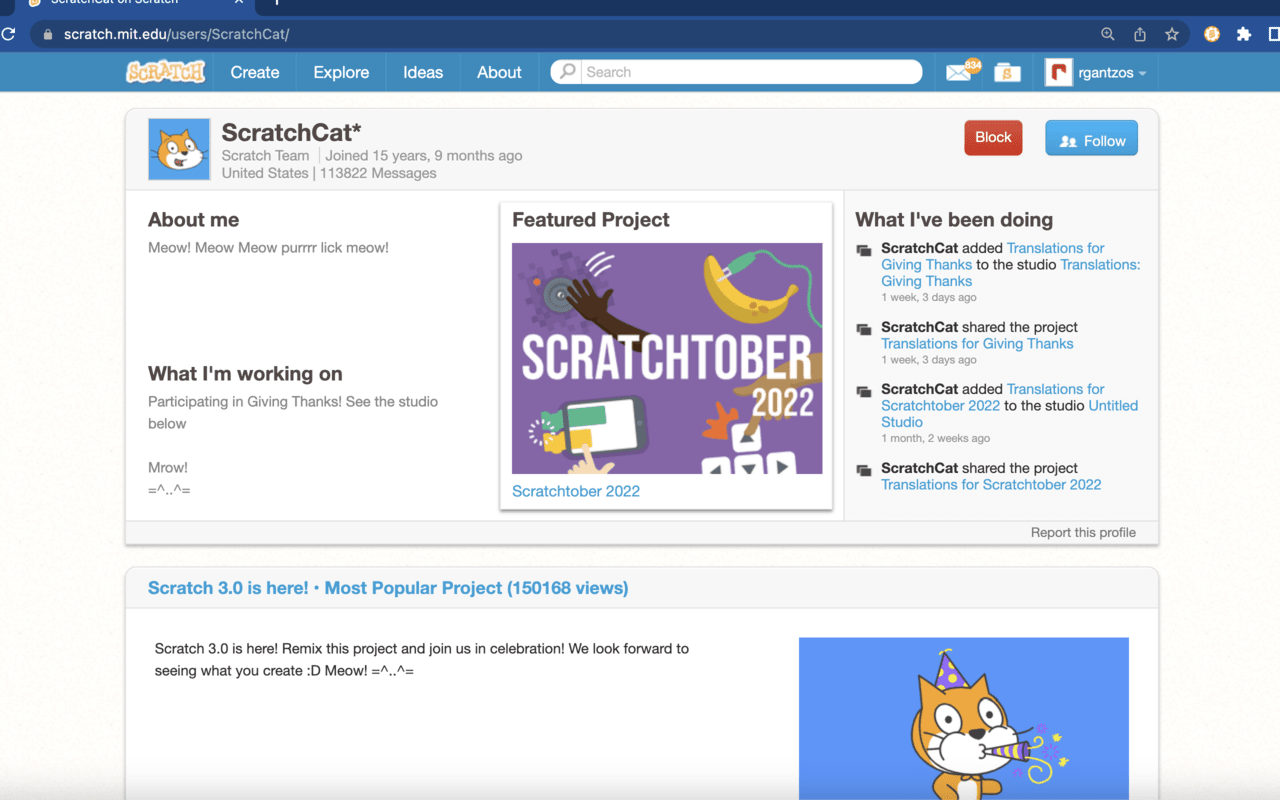Open My Stuff folder icon
The height and width of the screenshot is (800, 1280).
coord(1006,71)
